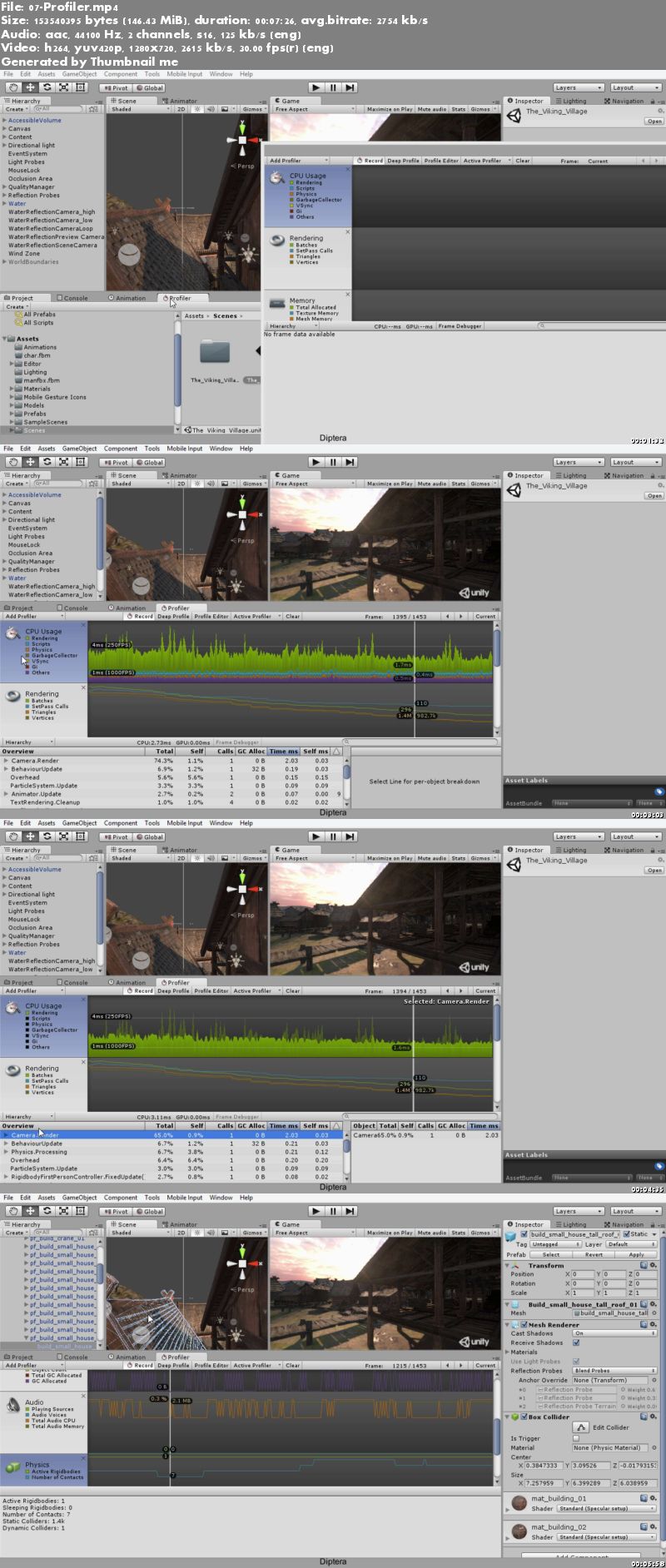
Task: Toggle Record in the top frame Profiler
Action: coord(370,161)
